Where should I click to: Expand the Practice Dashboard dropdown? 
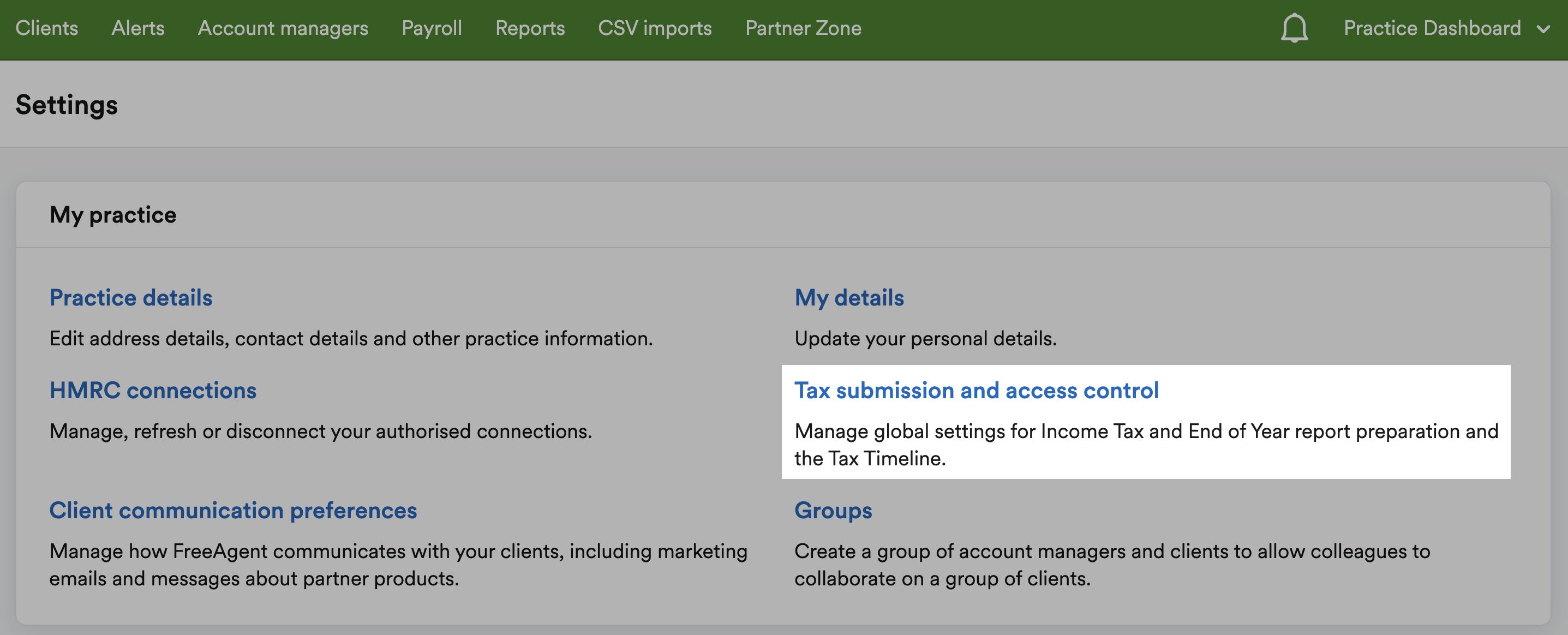pos(1446,28)
